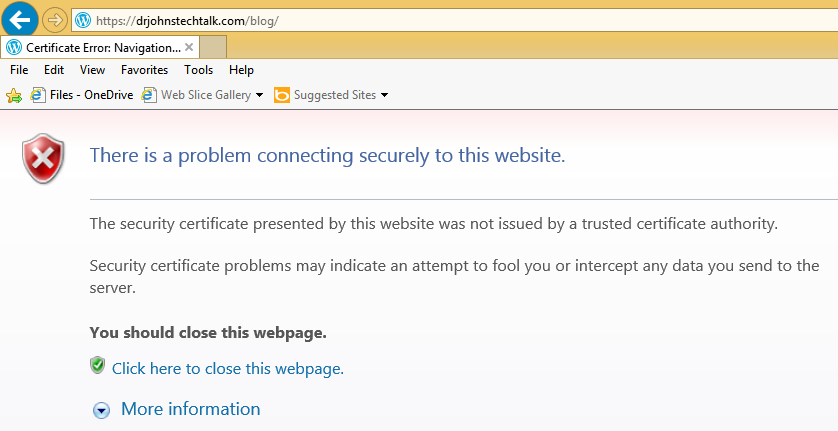Open the Web Slice Gallery dropdown arrow
Image resolution: width=838 pixels, height=431 pixels.
click(260, 95)
